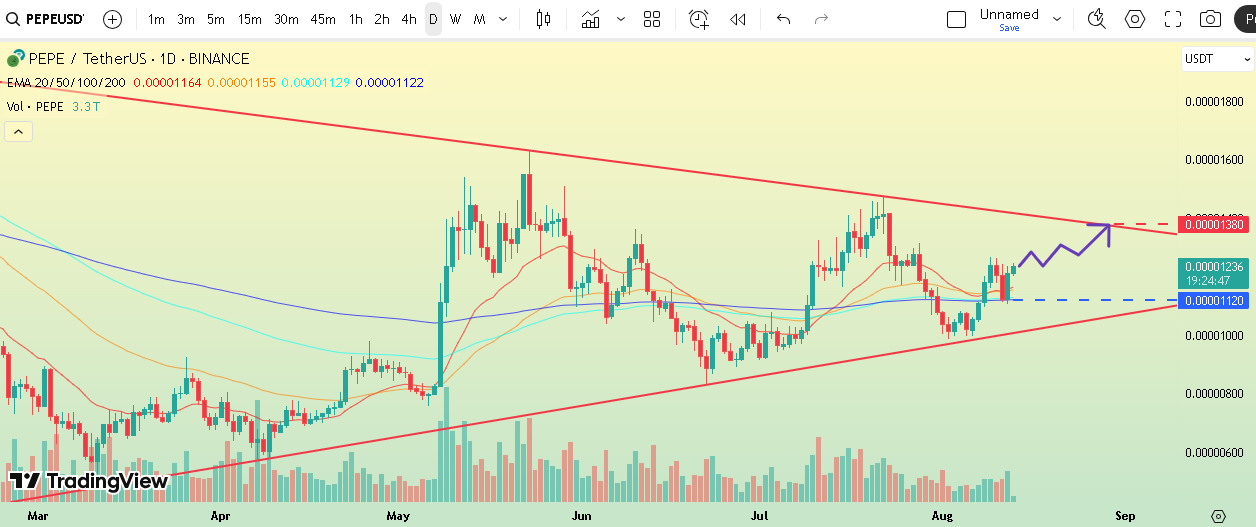This screenshot has height=527, width=1256.
Task: Select the EMA 20/50/100/200 indicator legend
Action: pos(66,83)
